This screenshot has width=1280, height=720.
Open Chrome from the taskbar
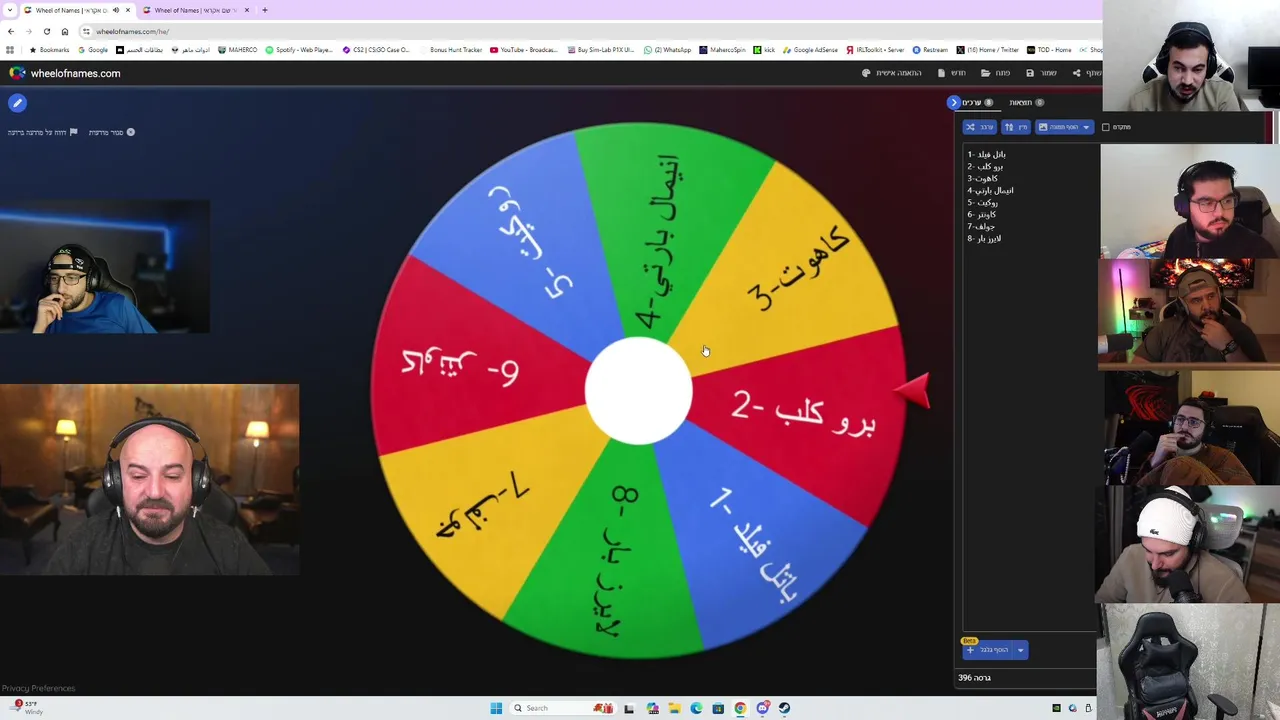[740, 708]
